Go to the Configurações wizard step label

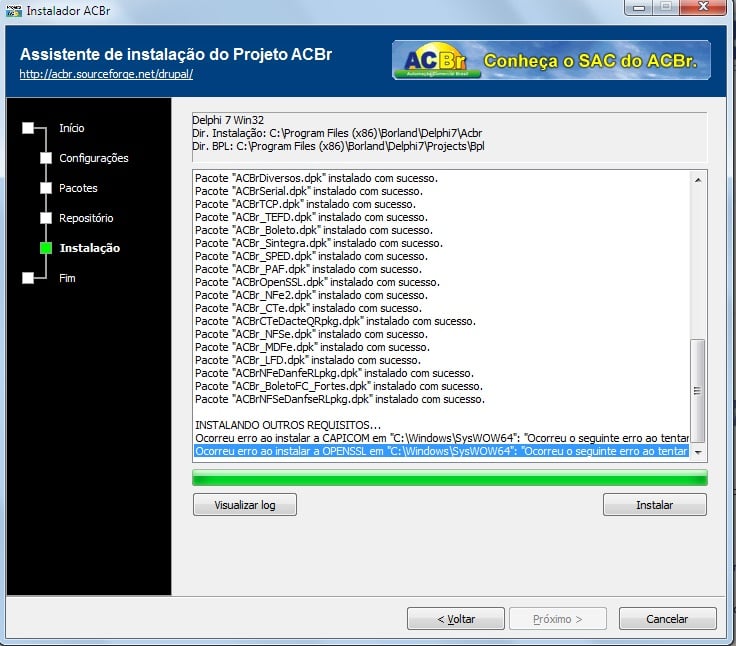click(x=94, y=158)
